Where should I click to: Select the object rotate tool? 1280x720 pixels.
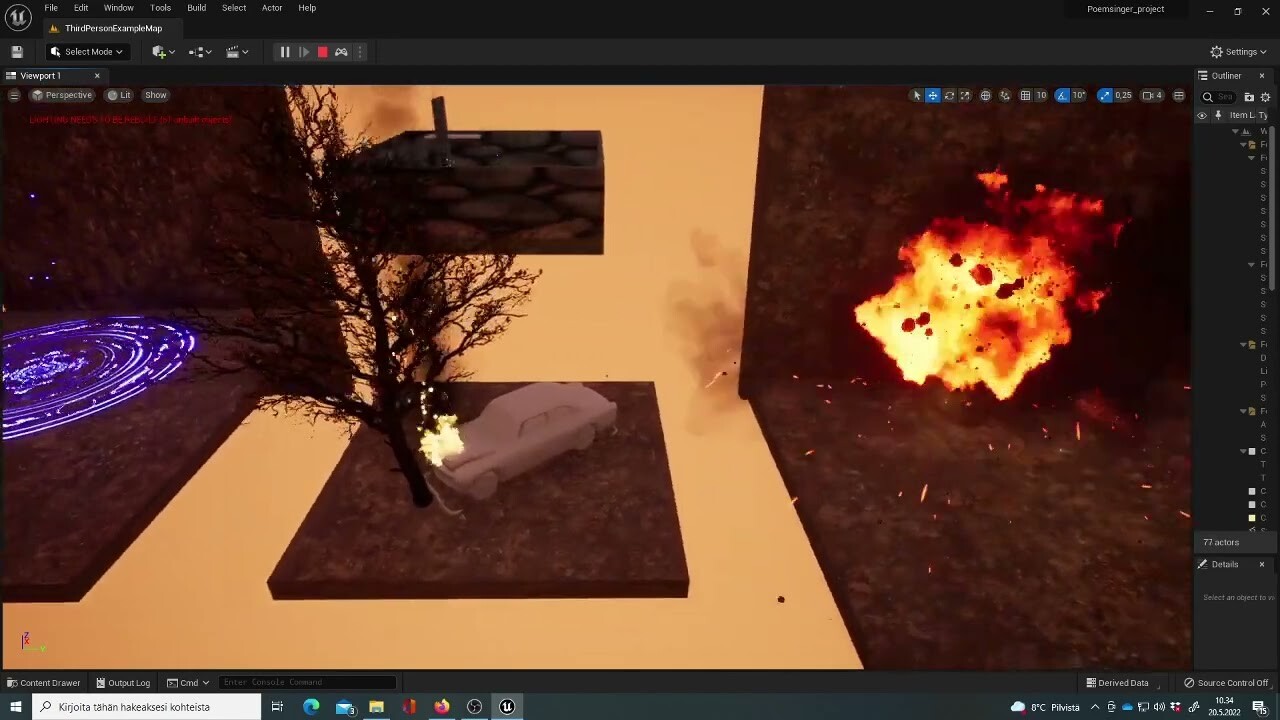[x=949, y=95]
